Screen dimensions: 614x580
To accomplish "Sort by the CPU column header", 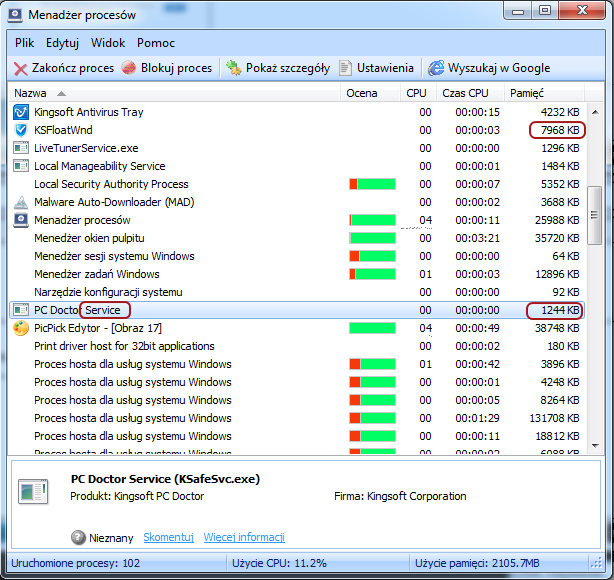I will coord(418,93).
